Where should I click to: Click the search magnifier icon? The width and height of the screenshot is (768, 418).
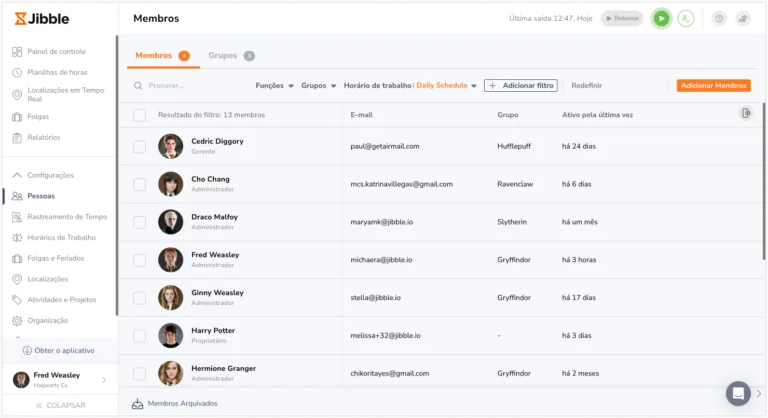[x=138, y=86]
